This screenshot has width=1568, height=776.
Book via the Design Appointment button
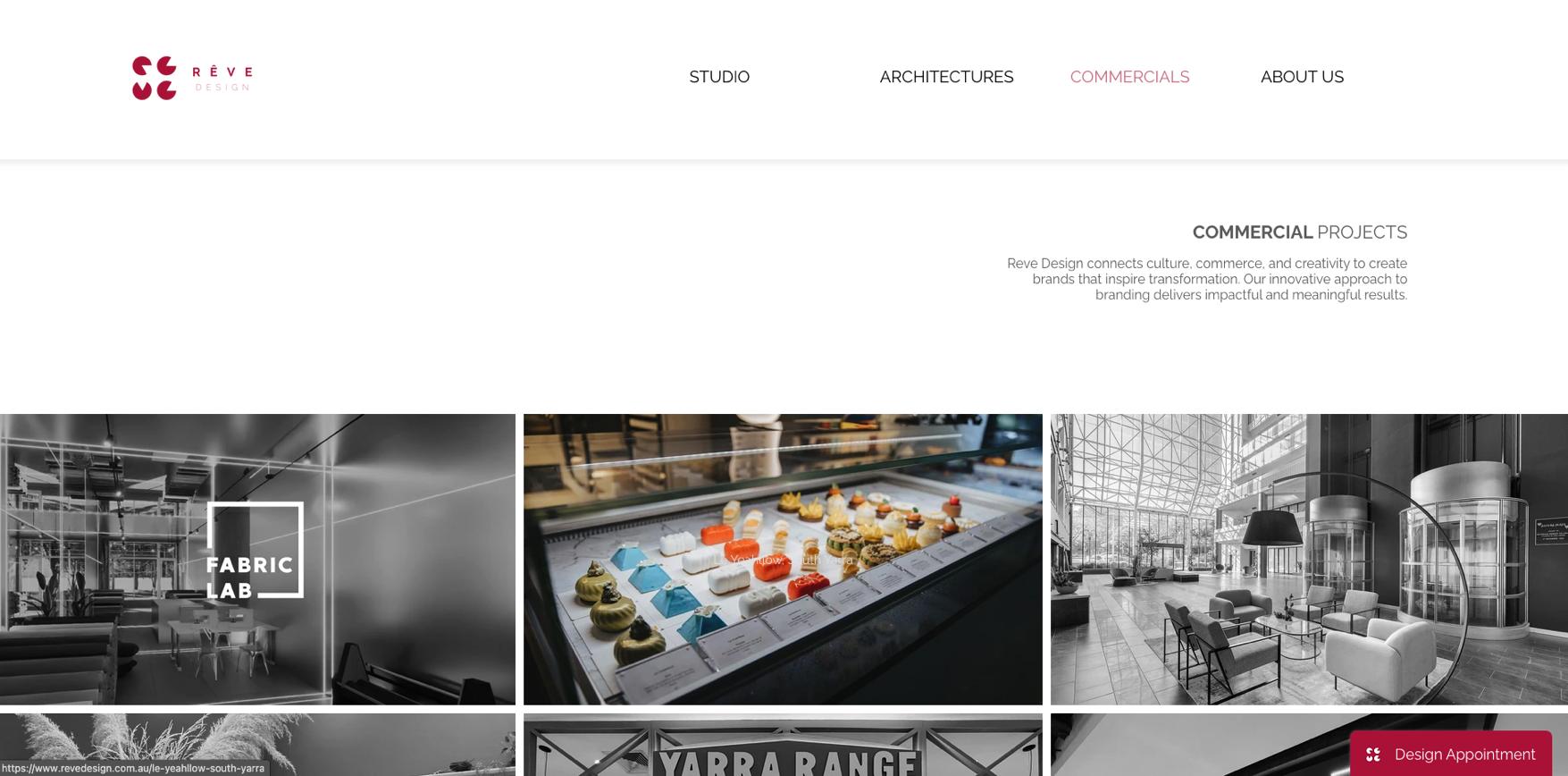(1451, 754)
